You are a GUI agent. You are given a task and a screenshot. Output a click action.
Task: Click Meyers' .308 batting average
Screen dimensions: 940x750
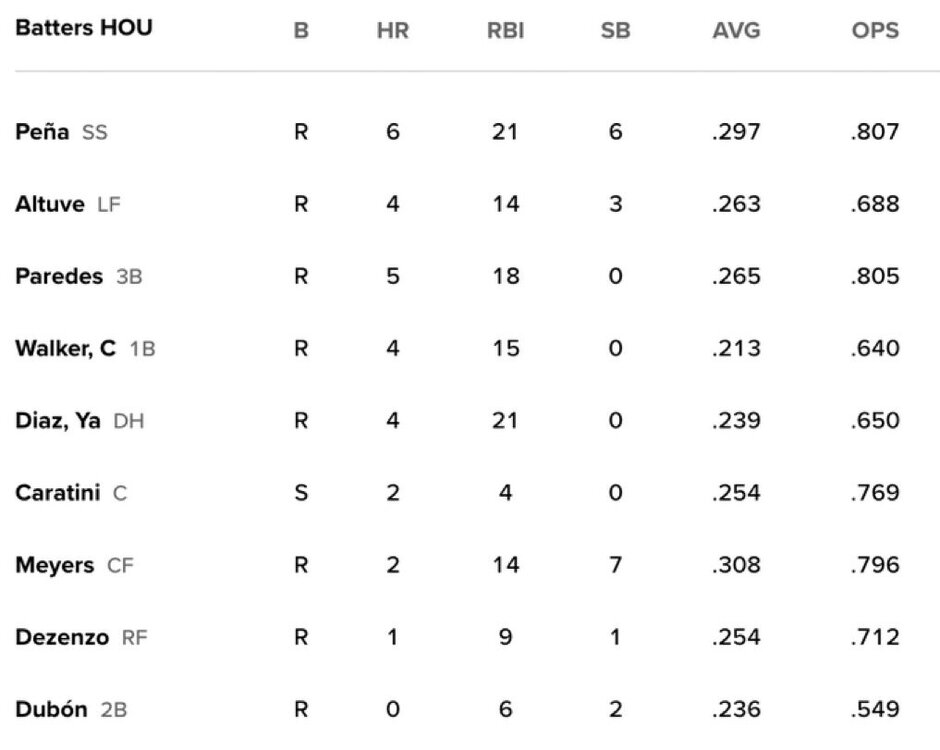[x=736, y=565]
